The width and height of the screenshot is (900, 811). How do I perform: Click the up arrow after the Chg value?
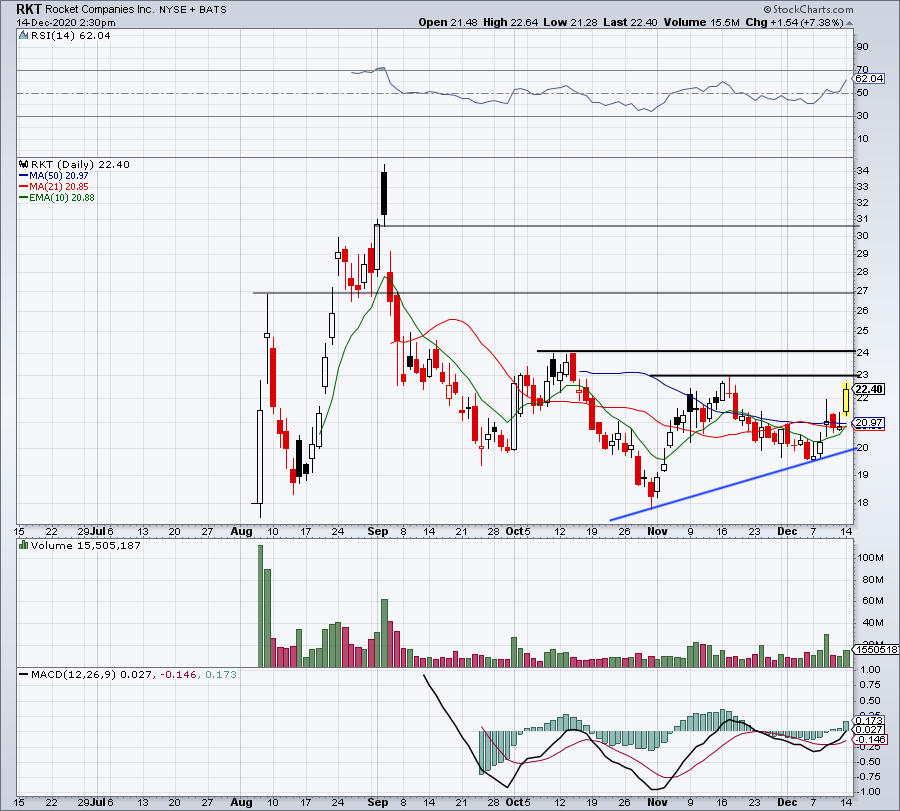(849, 23)
